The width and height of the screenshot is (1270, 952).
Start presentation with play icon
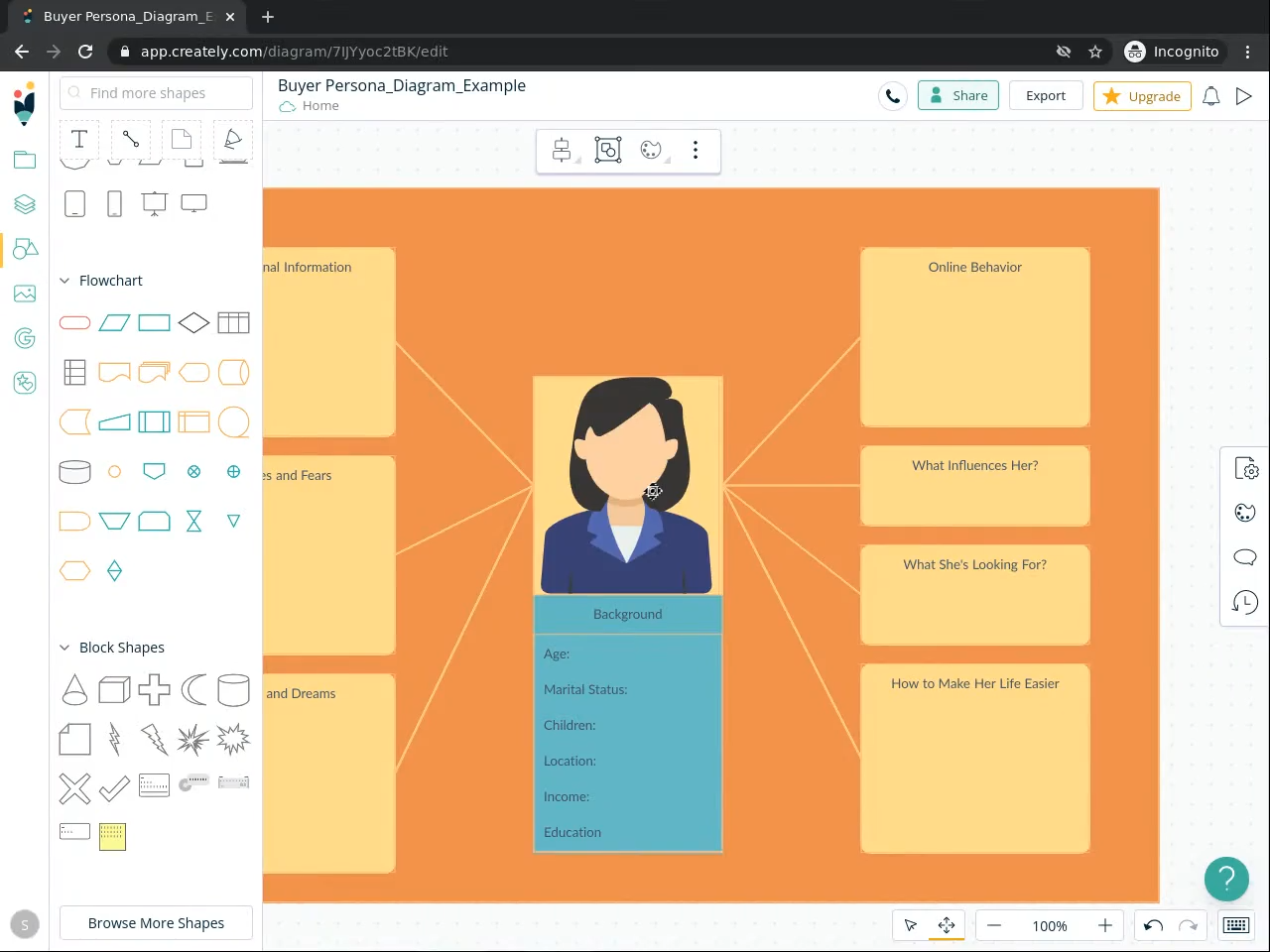pyautogui.click(x=1243, y=96)
